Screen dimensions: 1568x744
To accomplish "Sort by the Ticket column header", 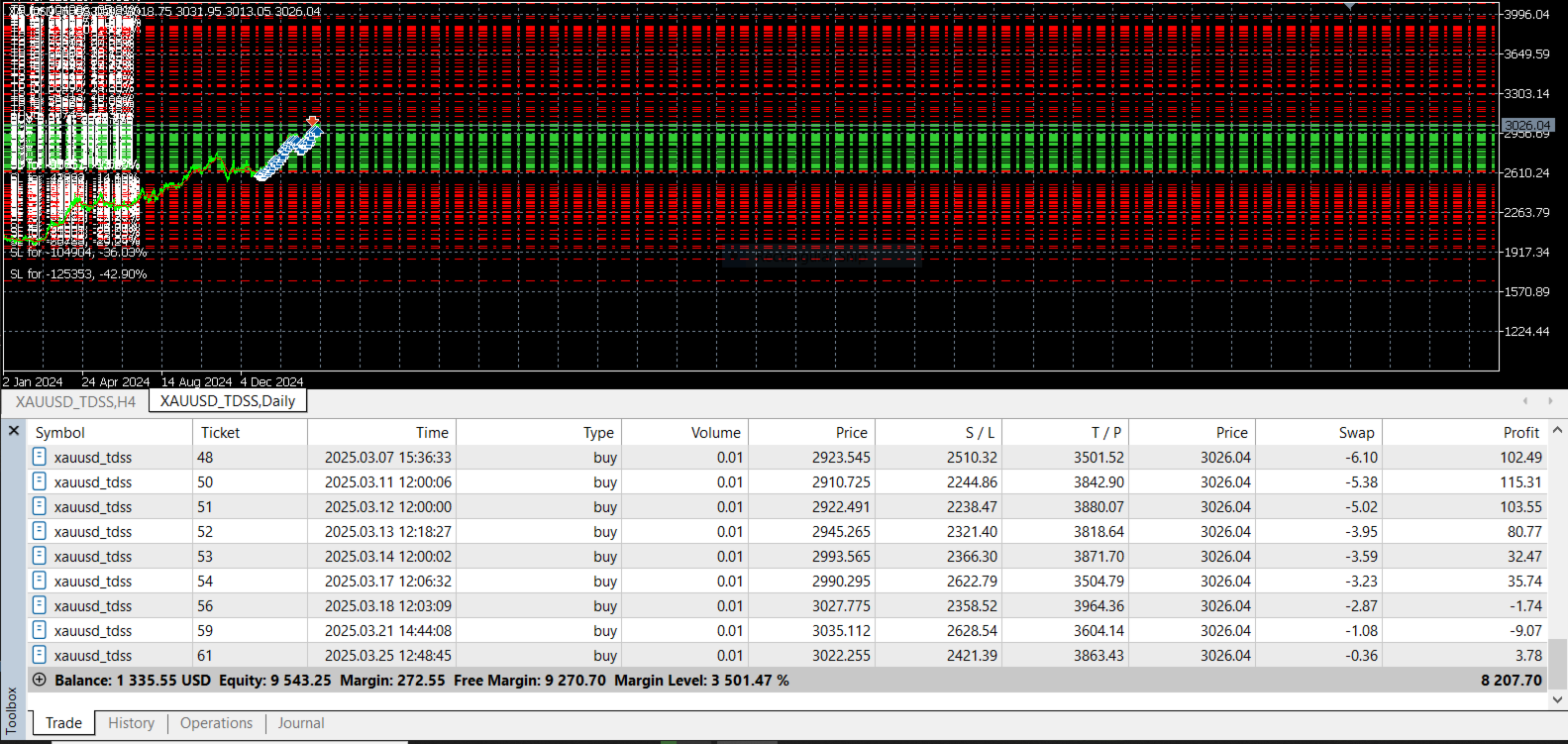I will (250, 432).
